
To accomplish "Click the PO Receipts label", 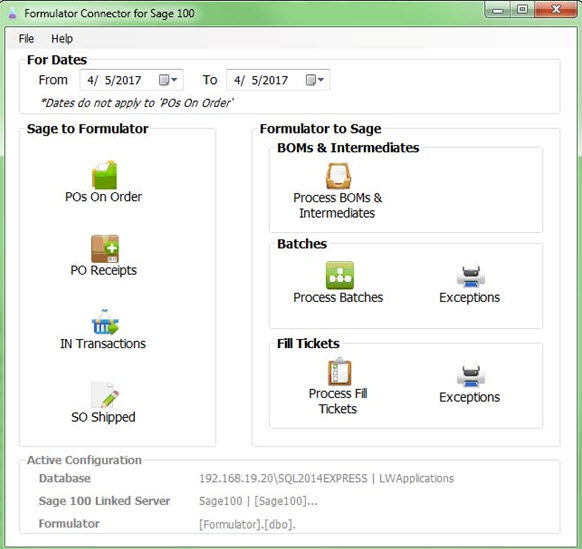I will 104,270.
